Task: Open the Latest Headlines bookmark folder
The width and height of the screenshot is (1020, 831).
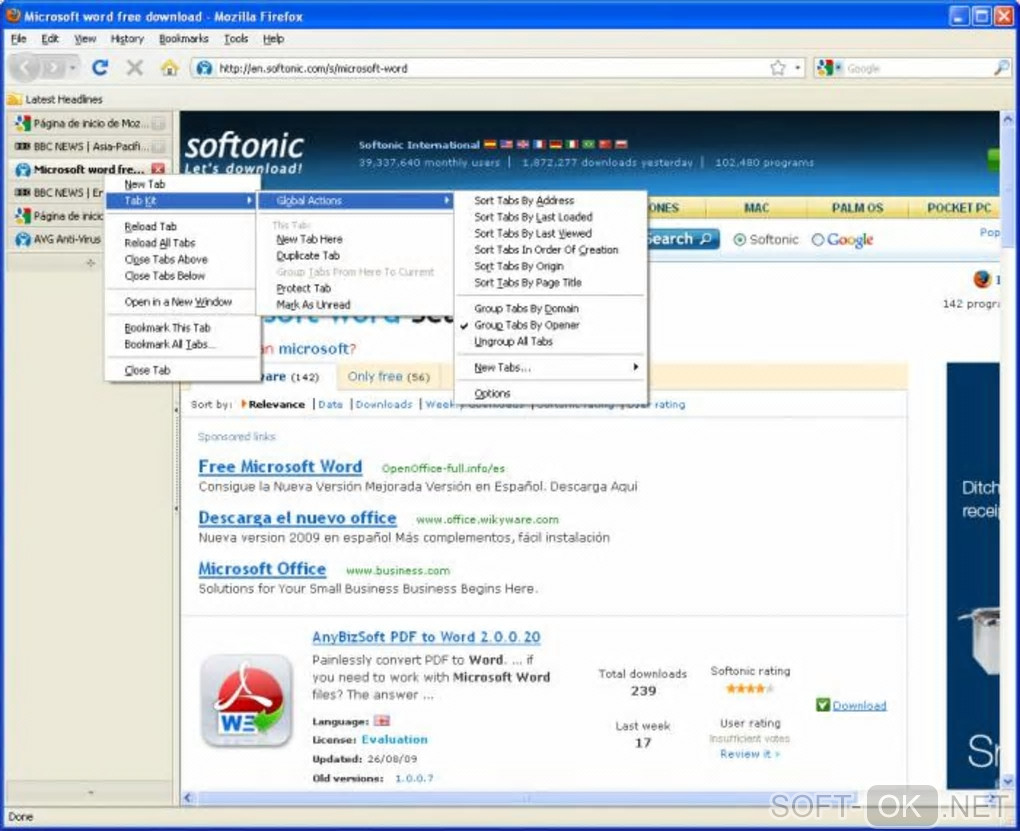Action: point(56,100)
